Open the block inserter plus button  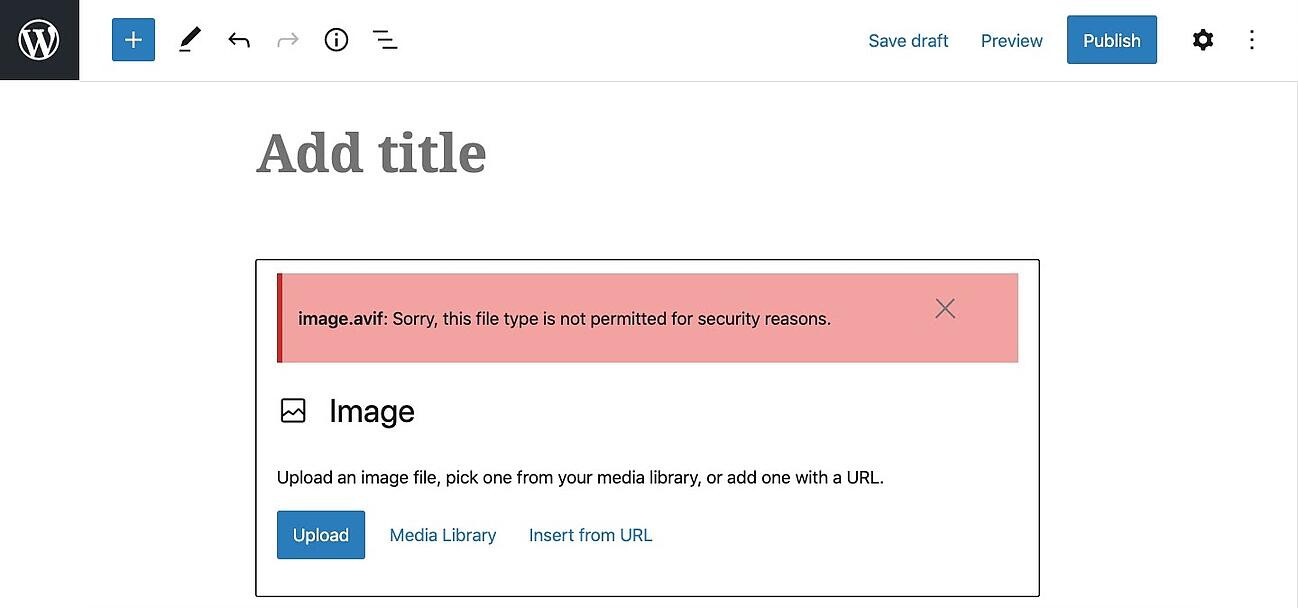[x=133, y=40]
